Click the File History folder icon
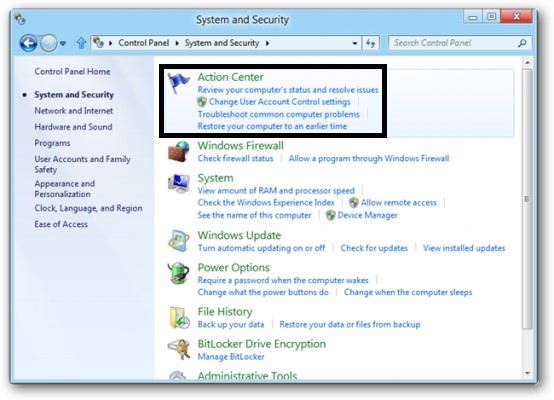554x400 pixels. 179,317
